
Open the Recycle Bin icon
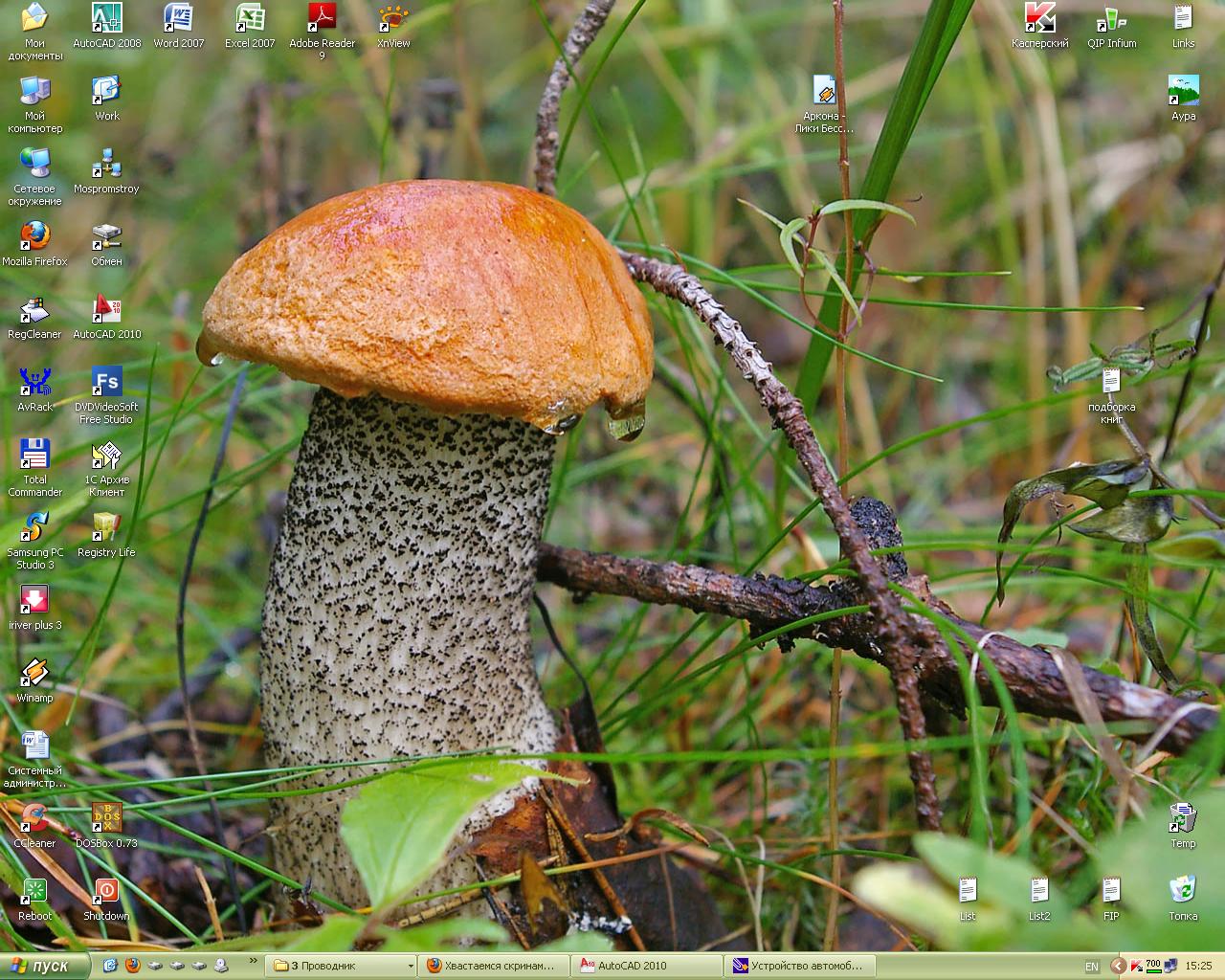1183,891
